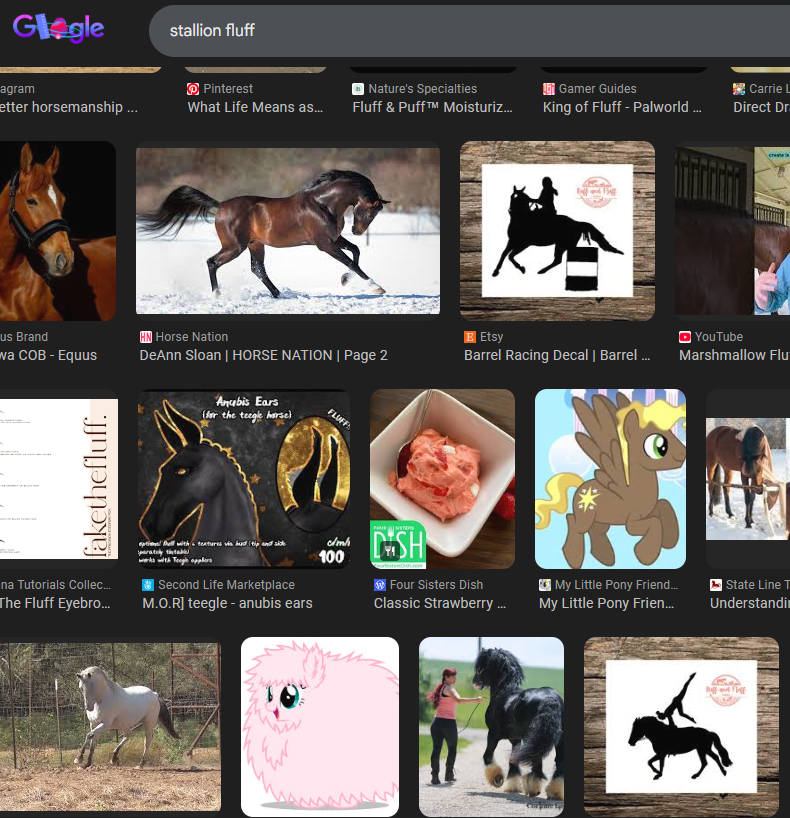
Task: Click the pink fluffy pony cartoon thumbnail
Action: 320,727
